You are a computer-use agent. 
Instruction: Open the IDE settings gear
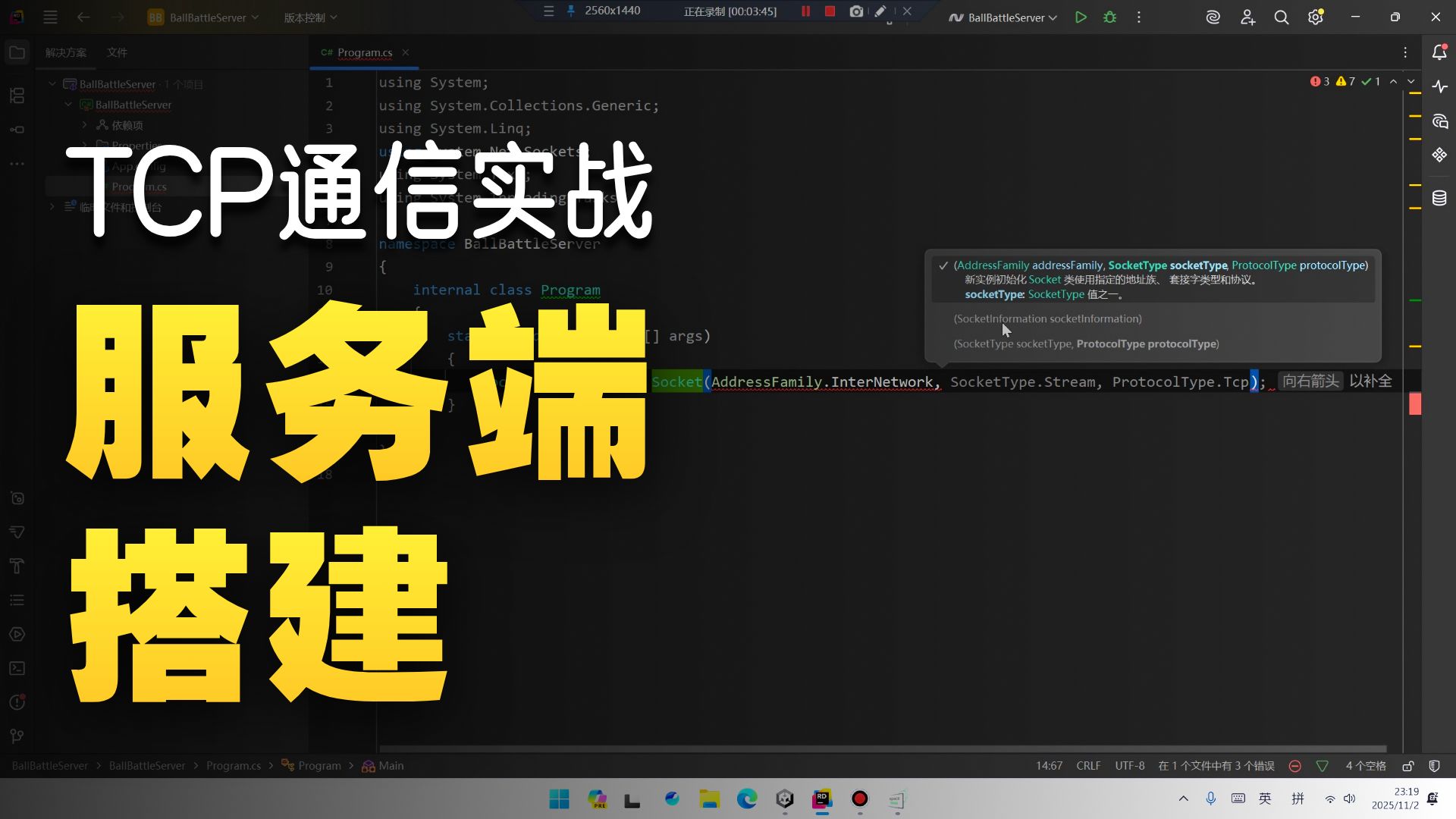point(1315,17)
